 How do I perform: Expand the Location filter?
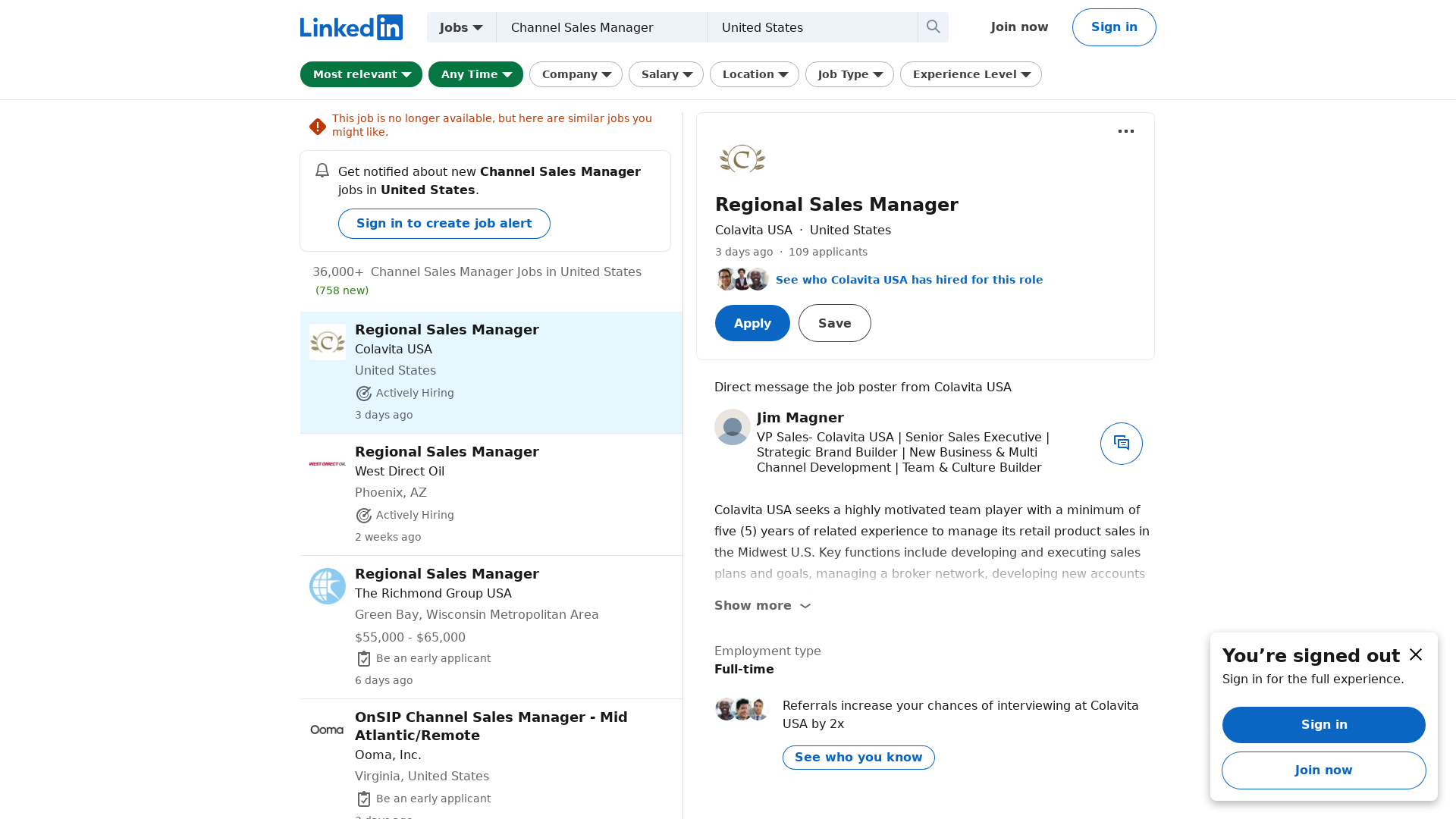point(755,74)
